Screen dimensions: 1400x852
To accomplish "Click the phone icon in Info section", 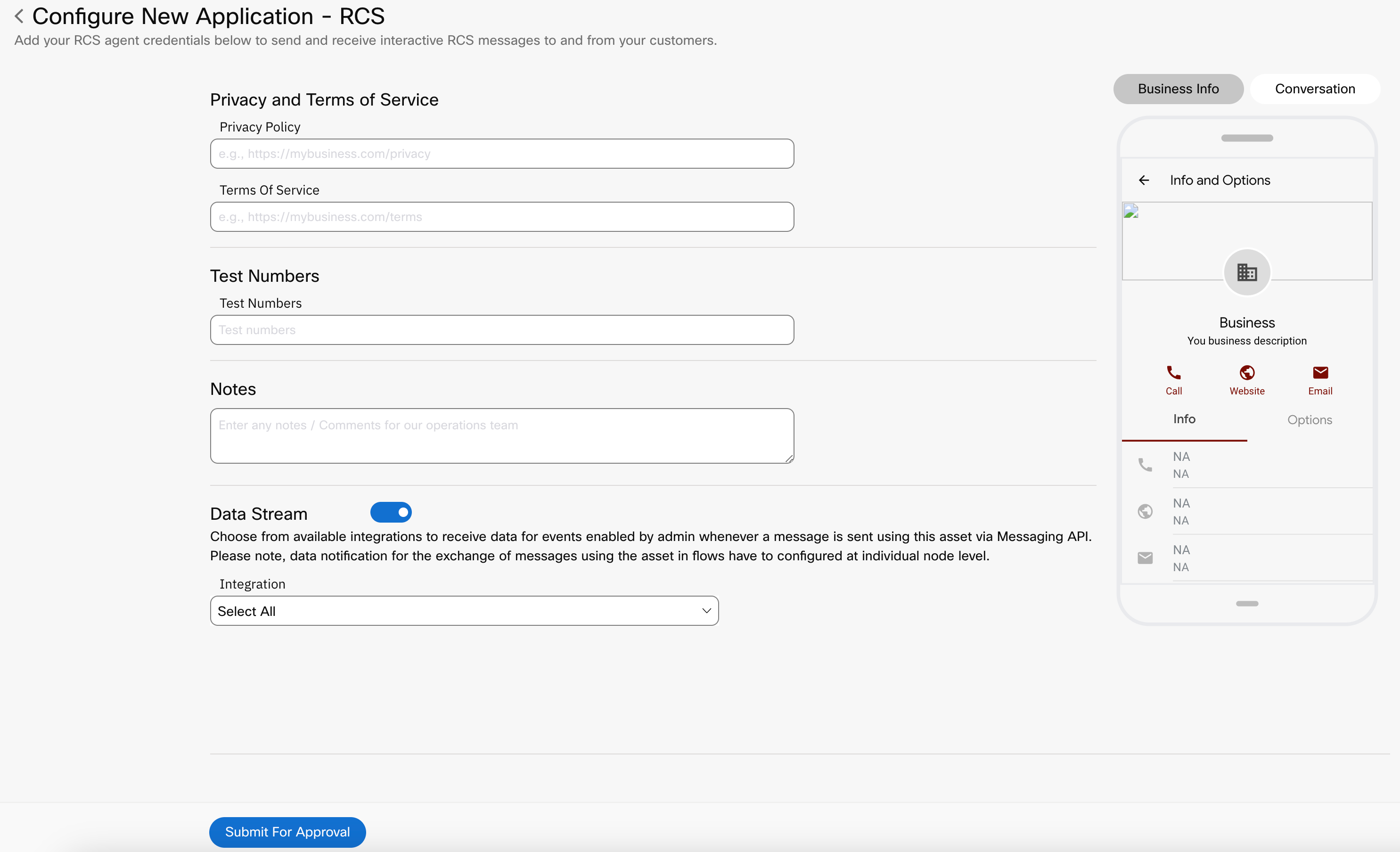I will click(x=1145, y=464).
